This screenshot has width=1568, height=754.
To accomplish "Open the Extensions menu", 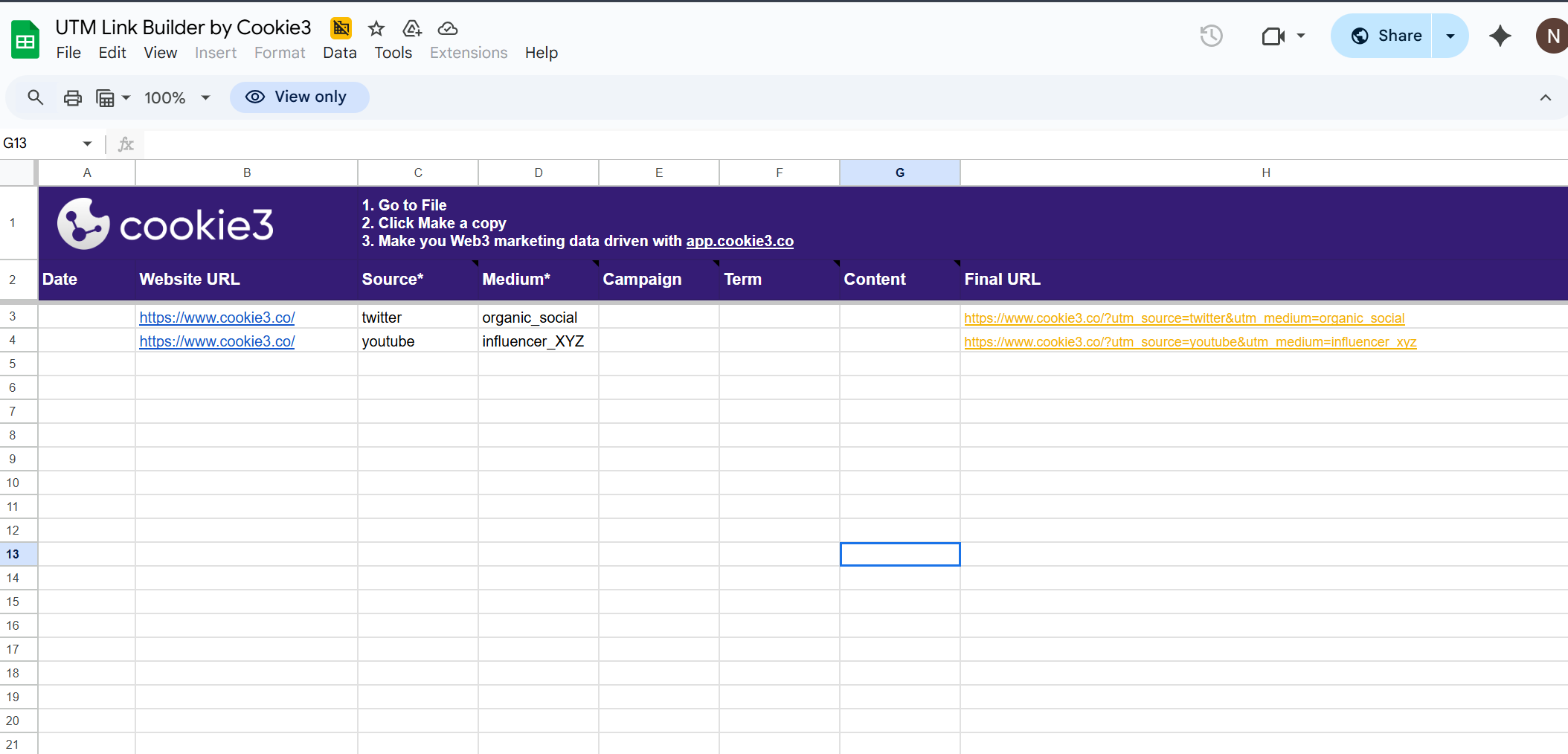I will (469, 53).
